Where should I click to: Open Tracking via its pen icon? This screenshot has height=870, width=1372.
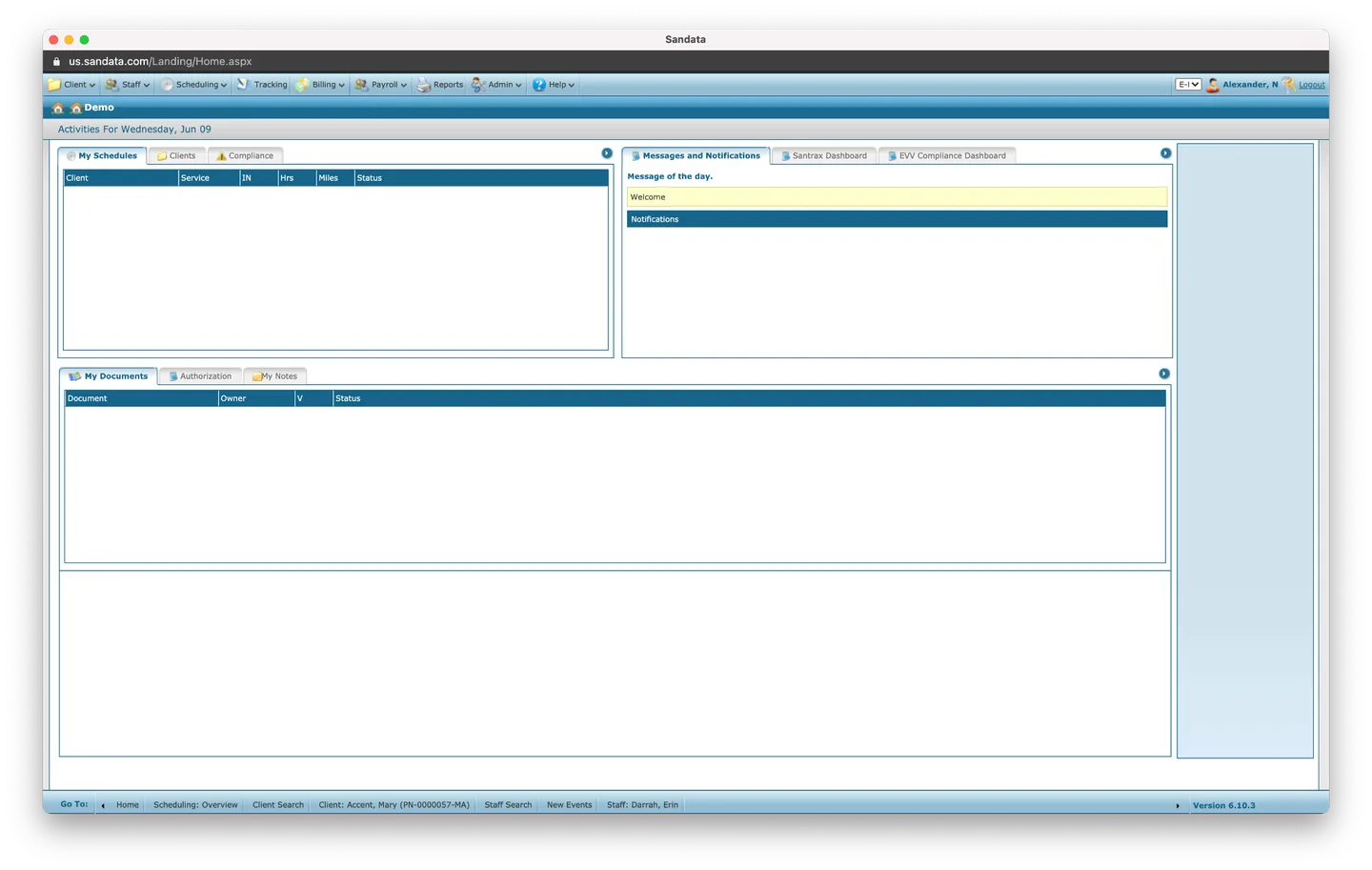coord(243,84)
